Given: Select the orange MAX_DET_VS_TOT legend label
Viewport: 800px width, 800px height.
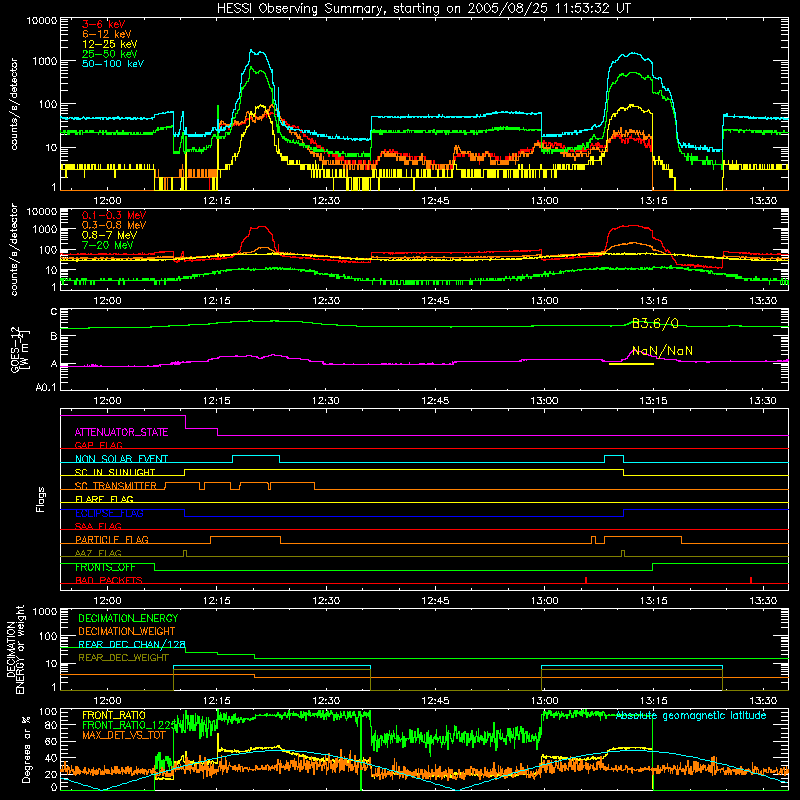Looking at the screenshot, I should pyautogui.click(x=124, y=735).
